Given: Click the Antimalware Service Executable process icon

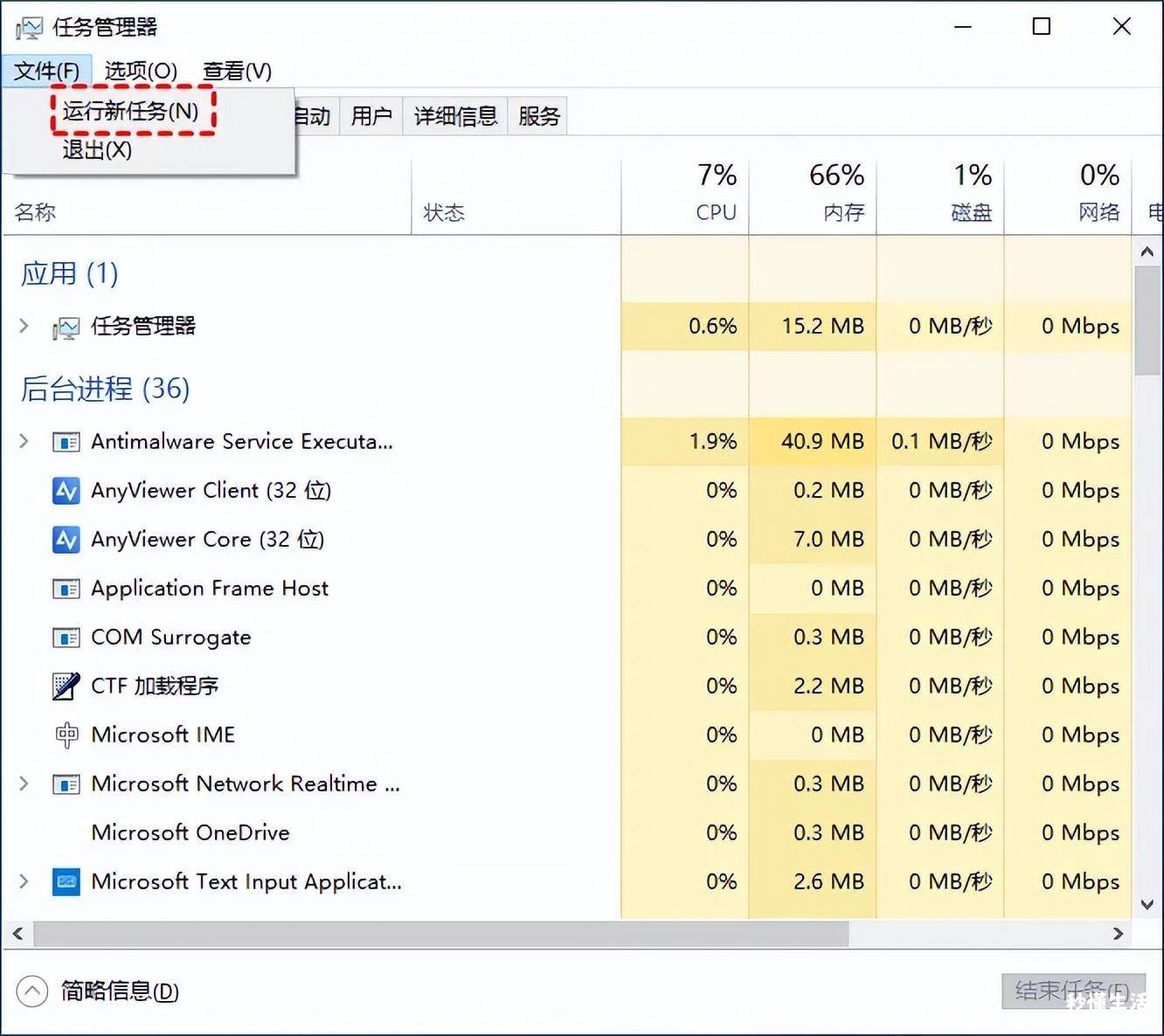Looking at the screenshot, I should 66,442.
